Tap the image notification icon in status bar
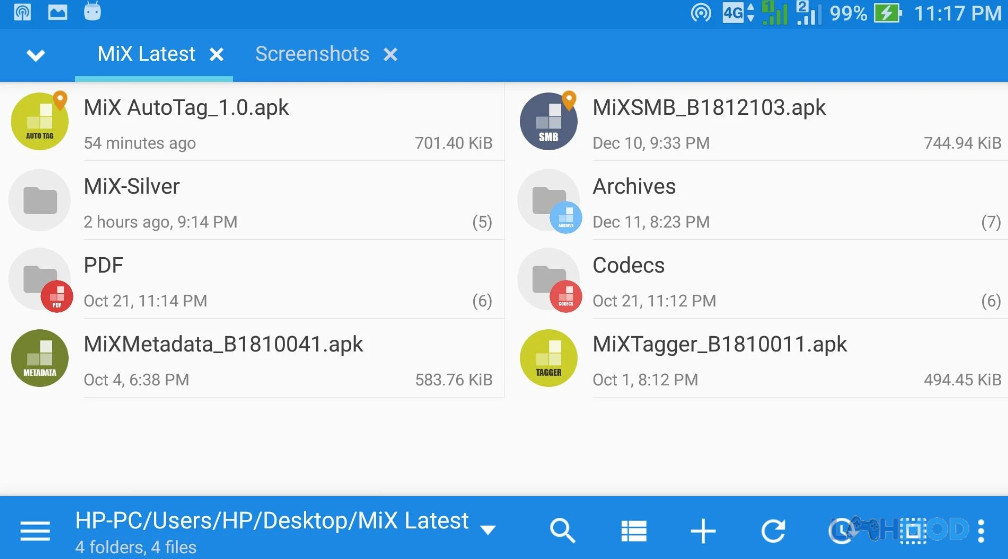The height and width of the screenshot is (559, 1008). click(57, 12)
